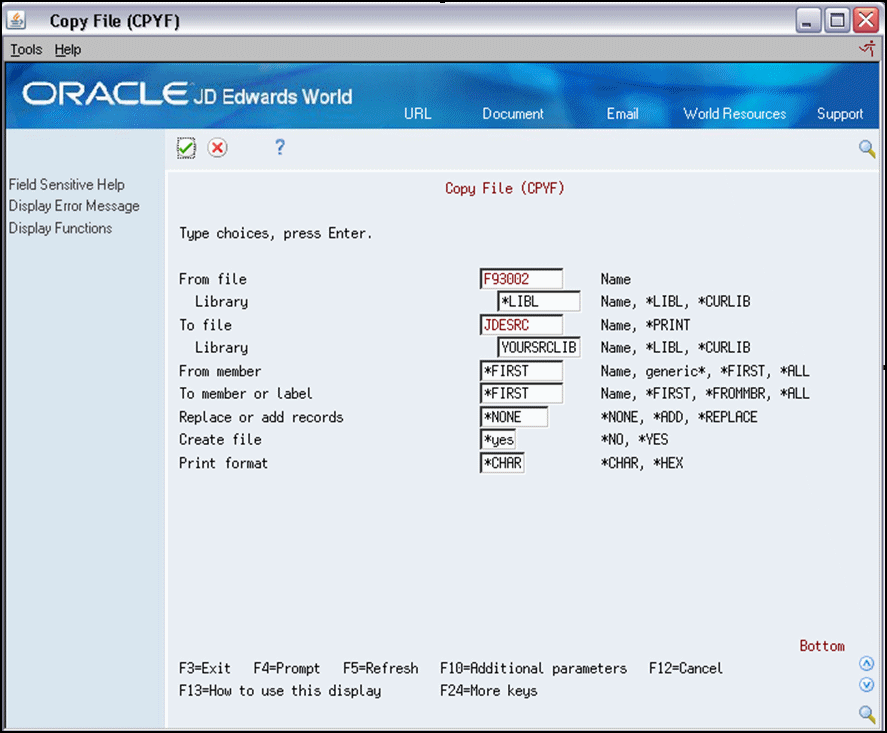Click F12=Cancel function key text
This screenshot has width=887, height=733.
tap(686, 669)
